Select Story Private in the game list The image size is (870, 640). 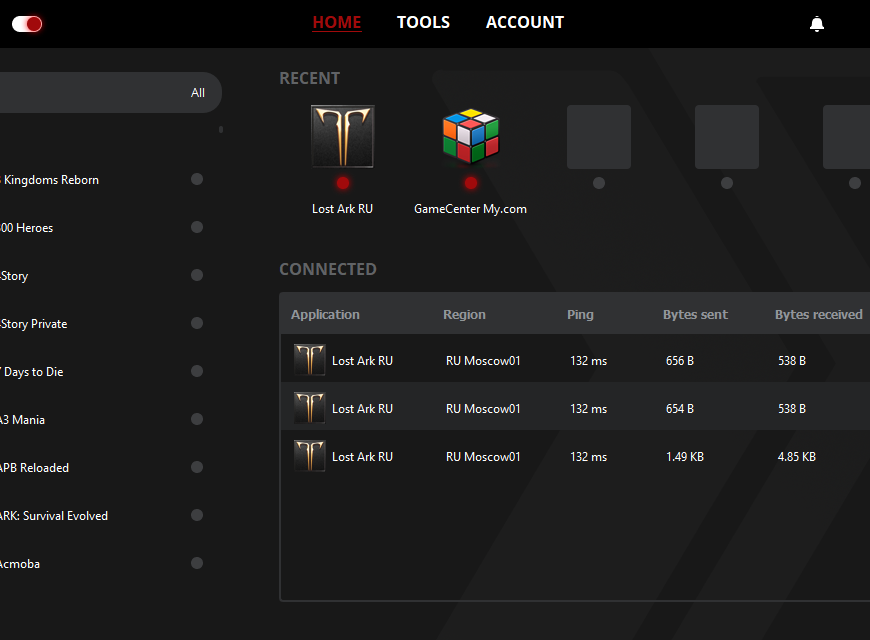pyautogui.click(x=34, y=324)
